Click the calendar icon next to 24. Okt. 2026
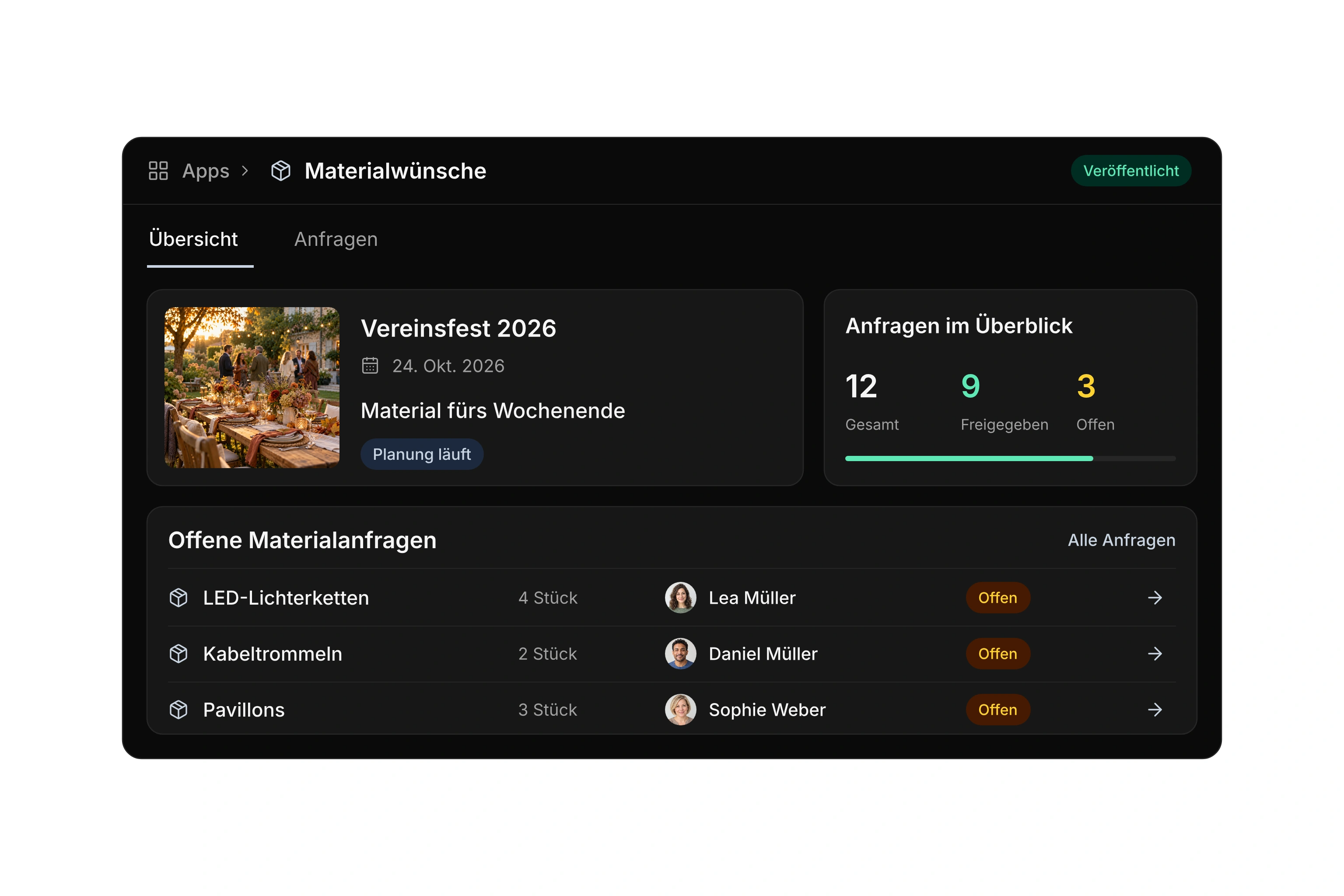Image resolution: width=1344 pixels, height=896 pixels. pos(370,366)
